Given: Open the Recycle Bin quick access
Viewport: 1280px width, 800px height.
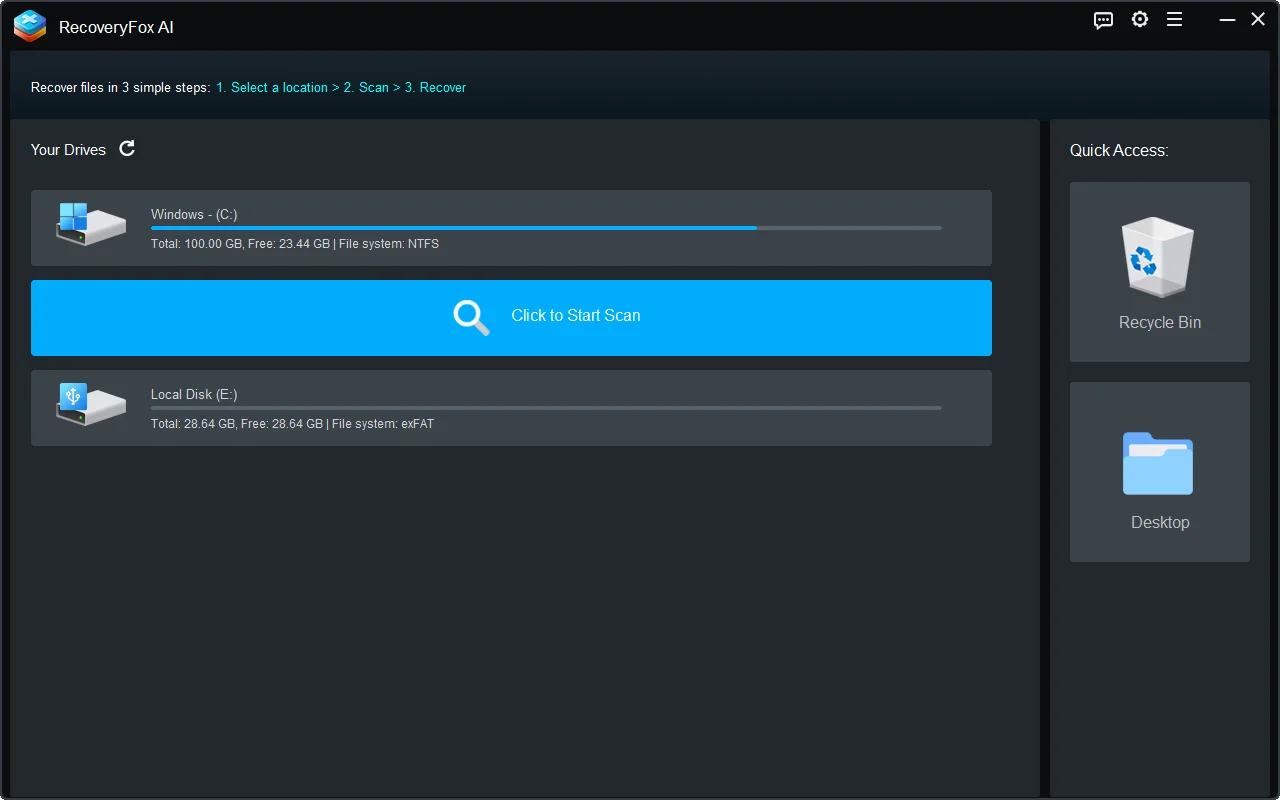Looking at the screenshot, I should click(x=1159, y=271).
